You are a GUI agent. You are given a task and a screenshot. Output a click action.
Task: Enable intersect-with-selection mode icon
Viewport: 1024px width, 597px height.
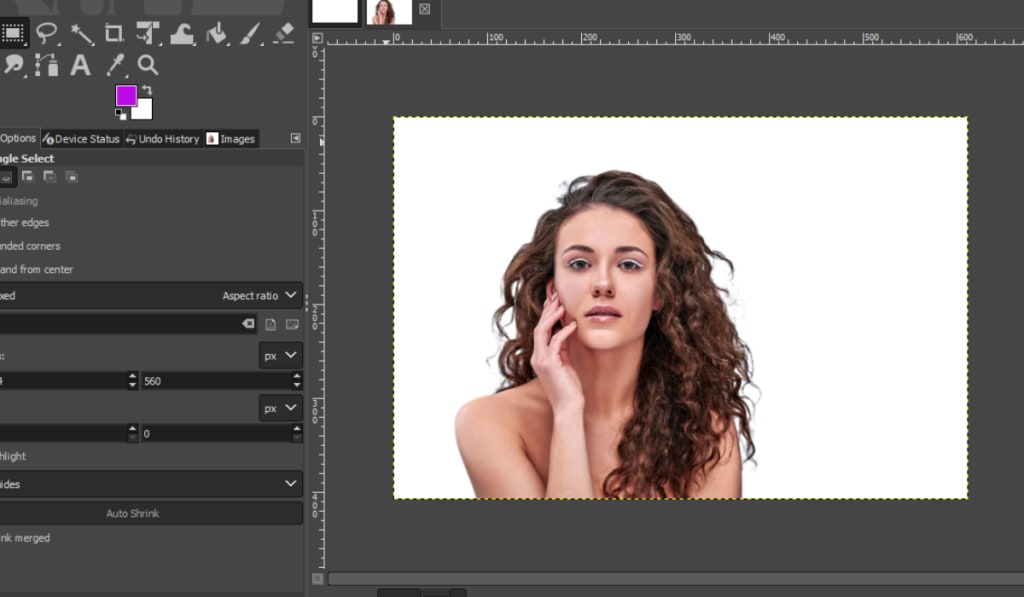pos(72,177)
